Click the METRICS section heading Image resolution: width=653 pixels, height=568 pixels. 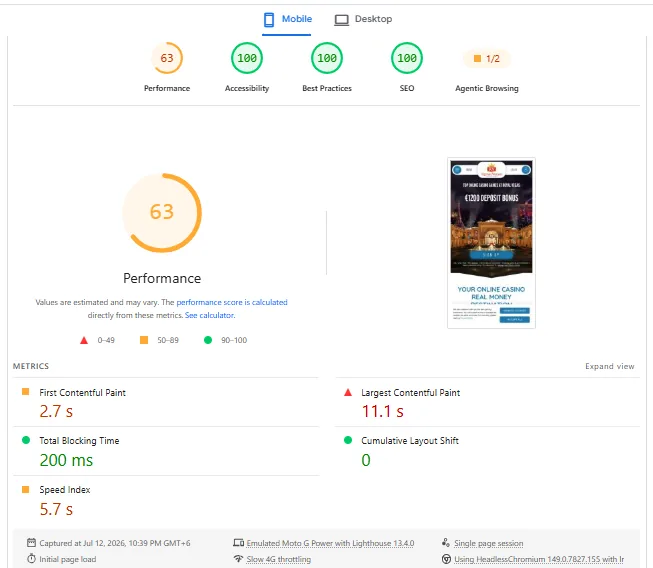(x=31, y=366)
